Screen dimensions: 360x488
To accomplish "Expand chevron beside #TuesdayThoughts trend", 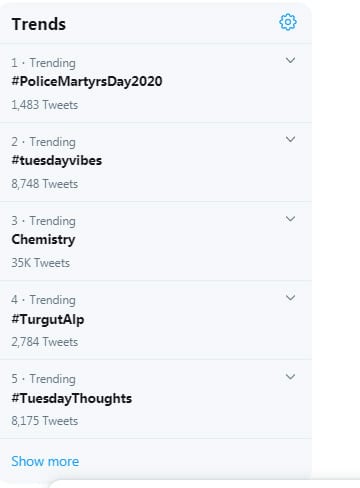I will click(290, 377).
